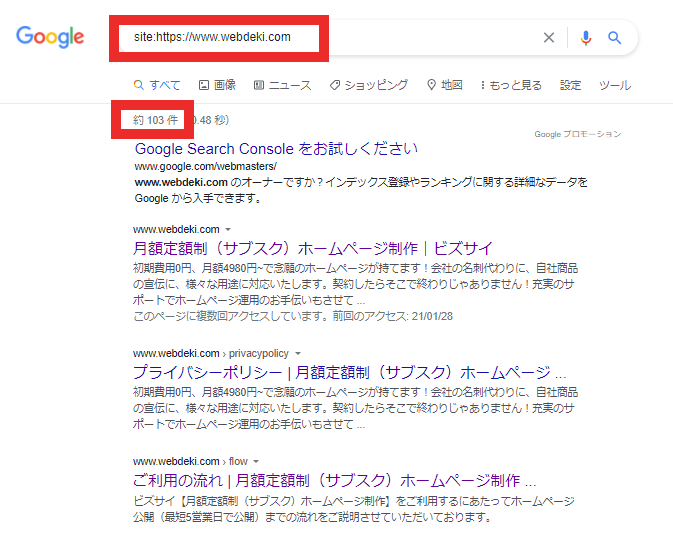The height and width of the screenshot is (540, 673).
Task: Open the ご利用の流れ result link
Action: coord(335,480)
